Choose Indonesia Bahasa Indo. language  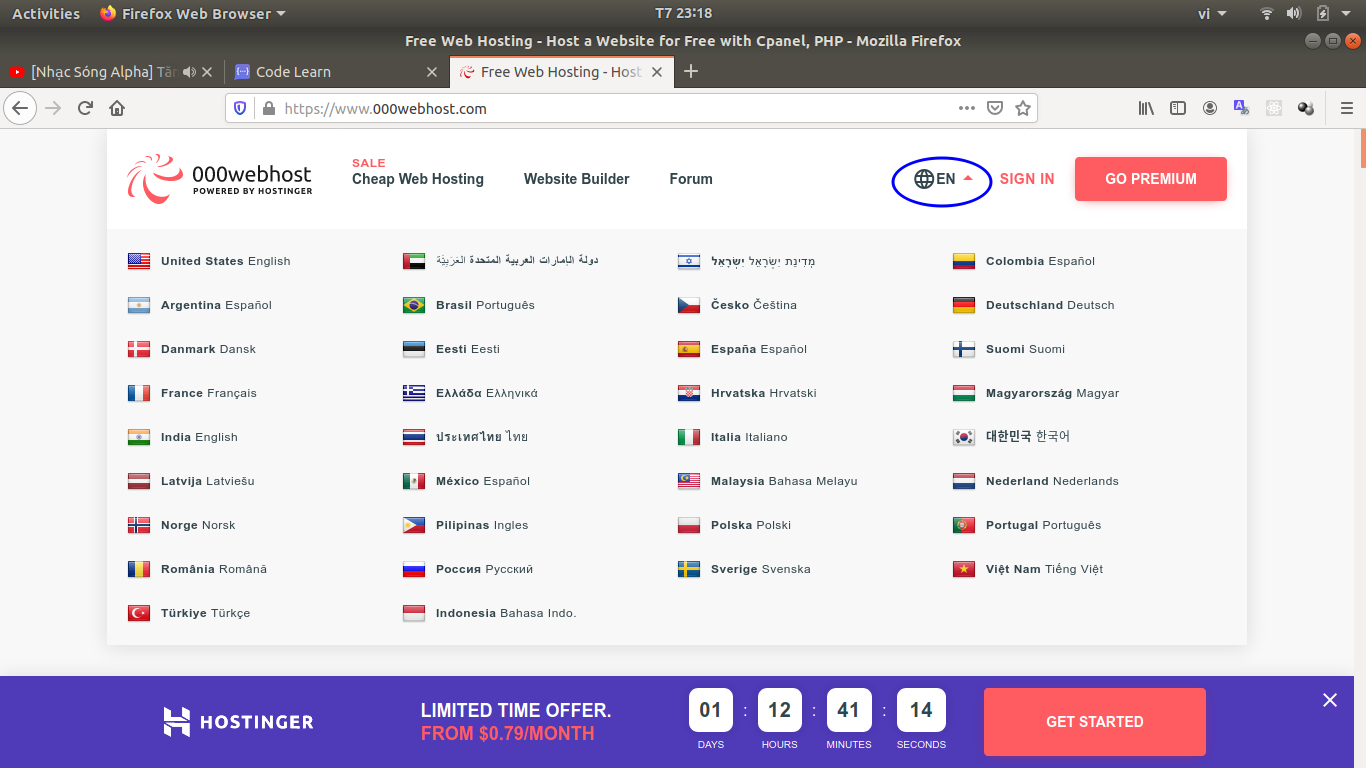tap(490, 613)
